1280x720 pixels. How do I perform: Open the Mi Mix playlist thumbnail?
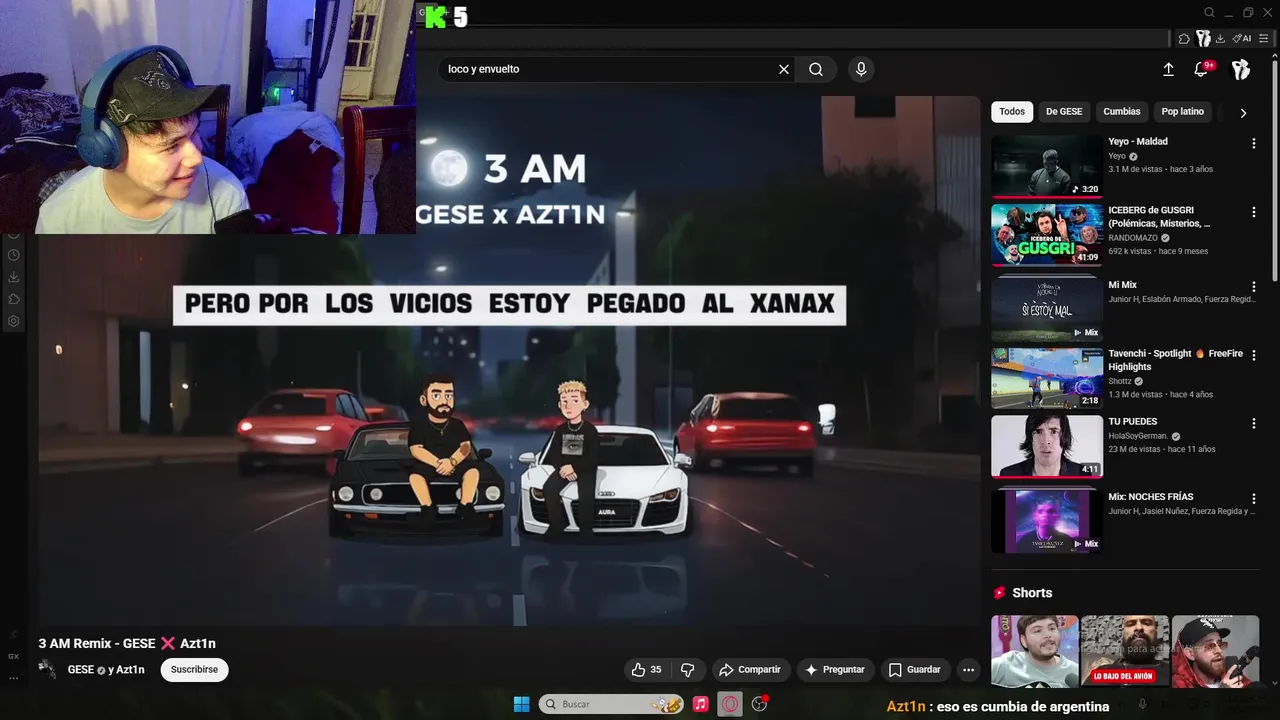(1047, 309)
